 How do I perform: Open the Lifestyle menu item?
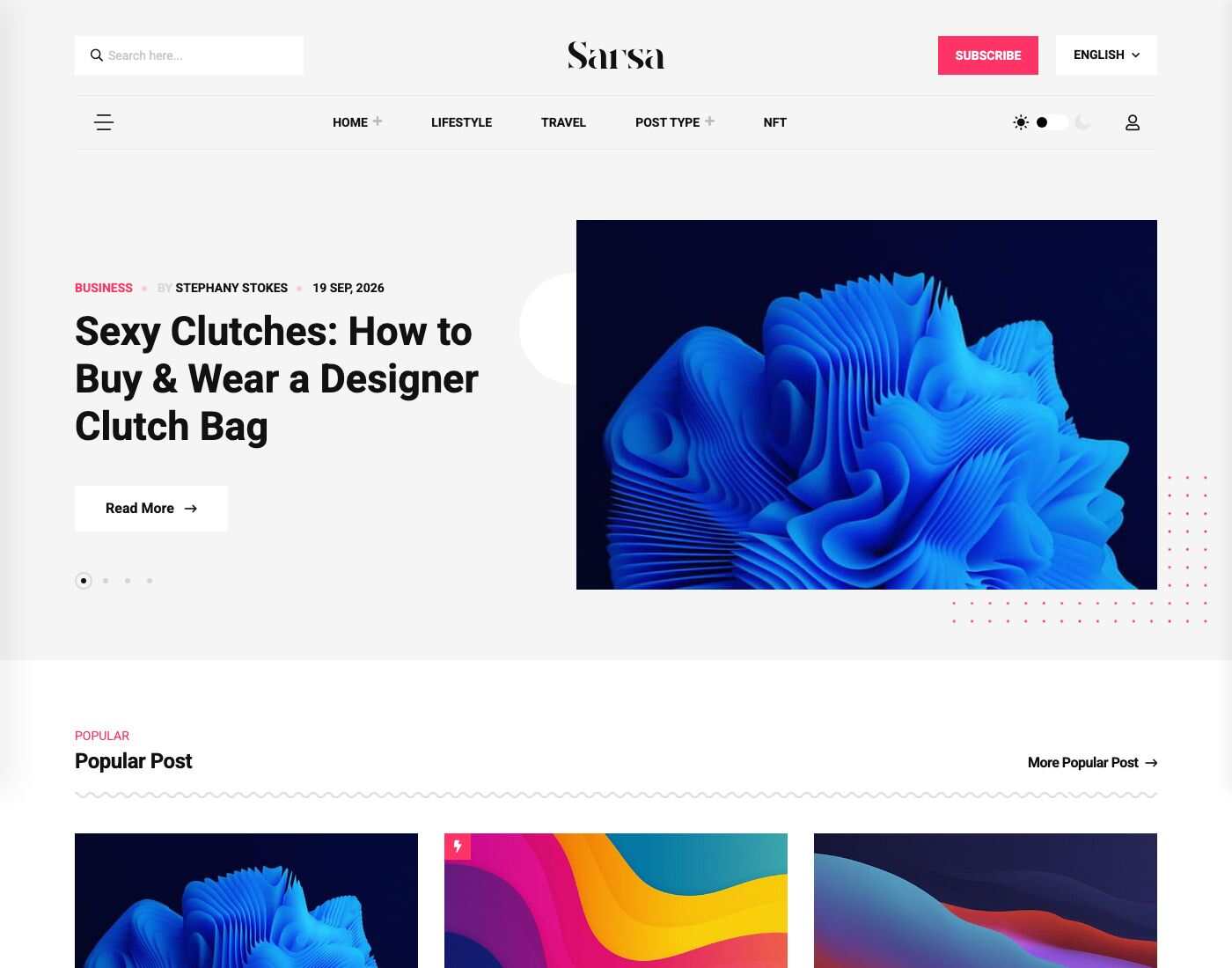point(461,122)
